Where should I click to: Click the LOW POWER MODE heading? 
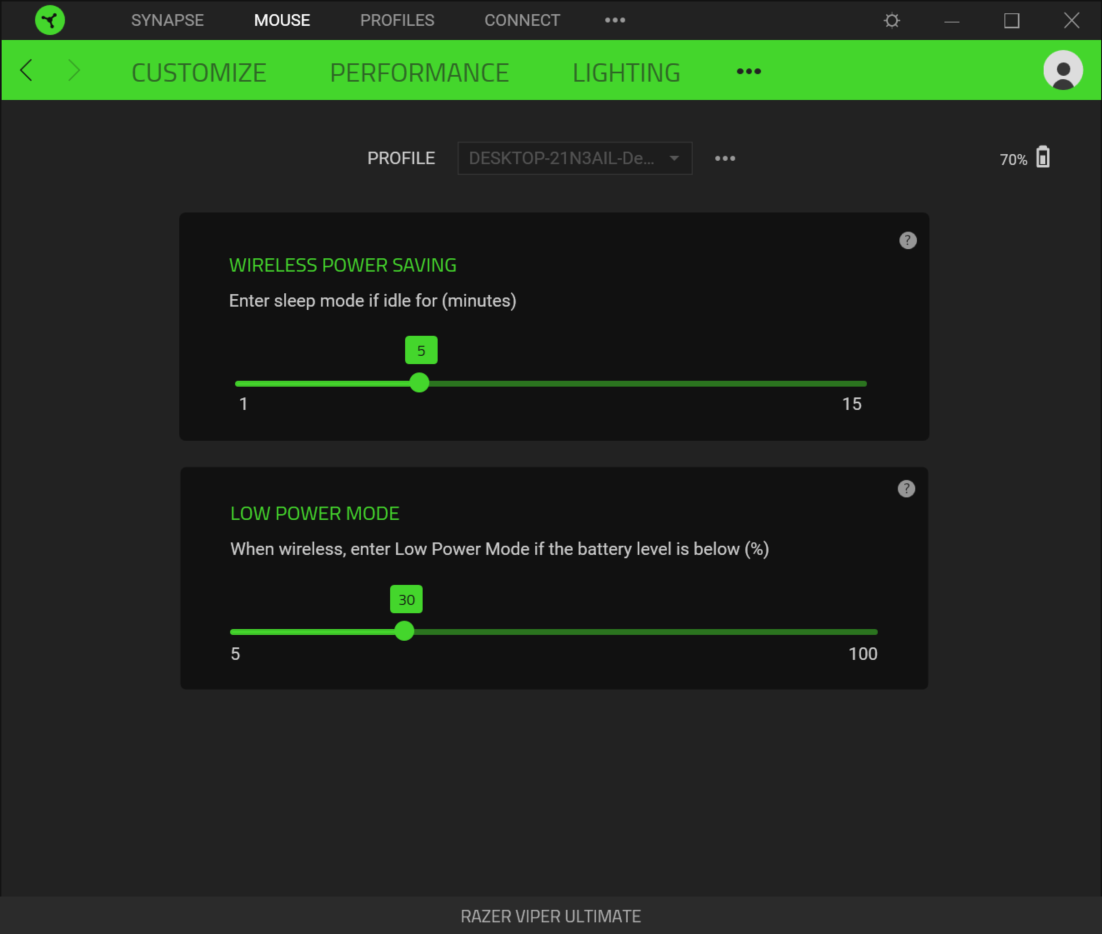click(315, 514)
